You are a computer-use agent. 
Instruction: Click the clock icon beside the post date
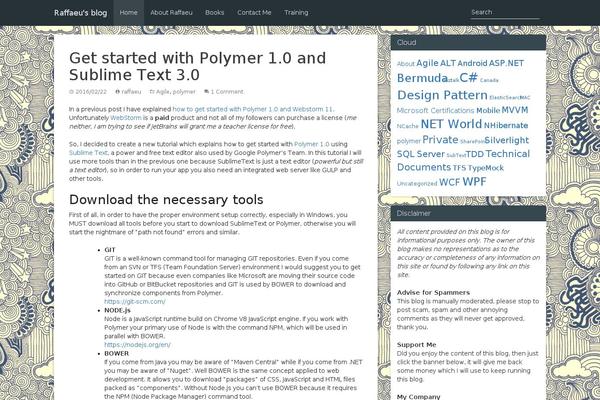(71, 92)
